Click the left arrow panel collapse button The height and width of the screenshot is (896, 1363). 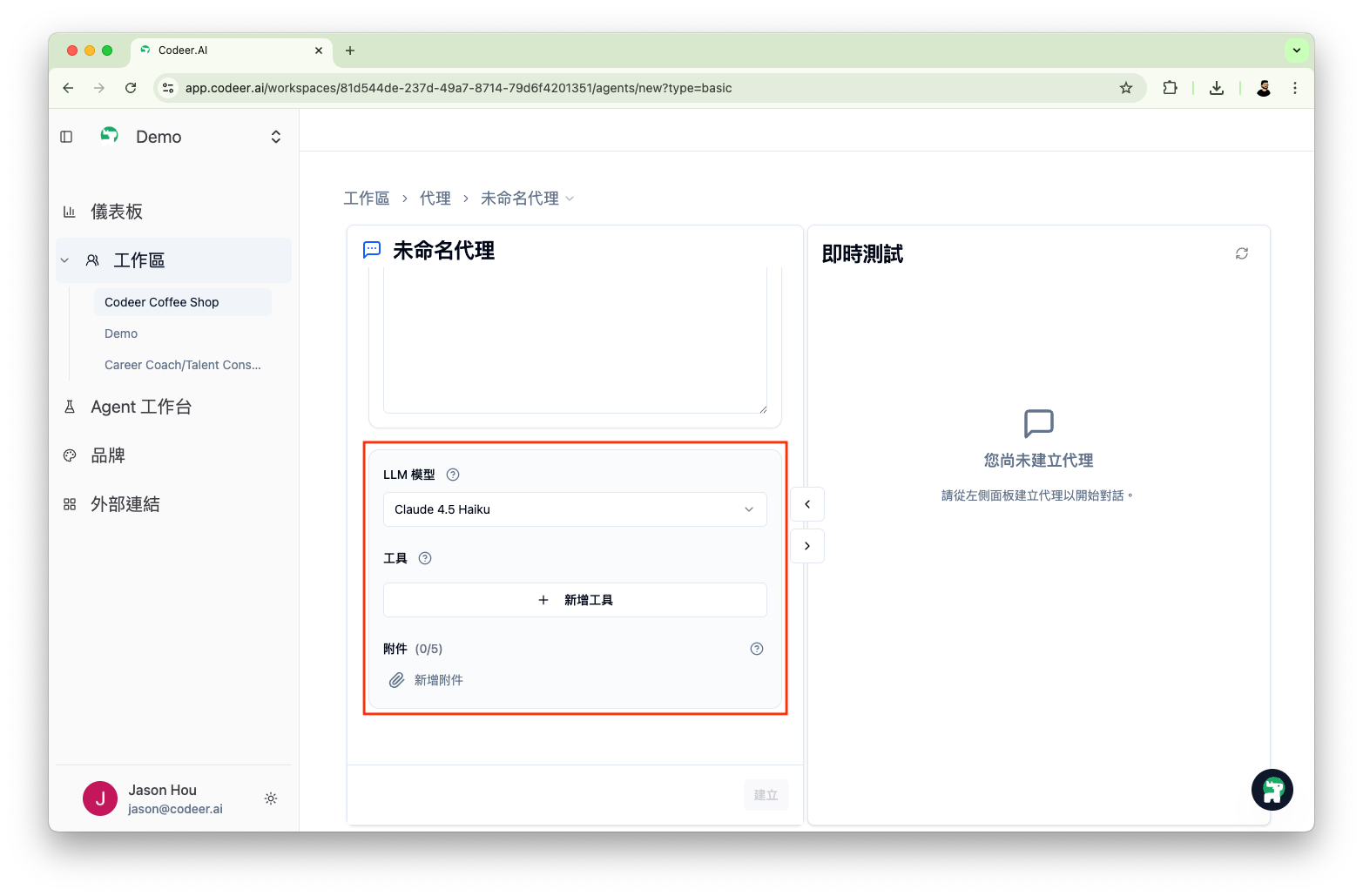[807, 504]
